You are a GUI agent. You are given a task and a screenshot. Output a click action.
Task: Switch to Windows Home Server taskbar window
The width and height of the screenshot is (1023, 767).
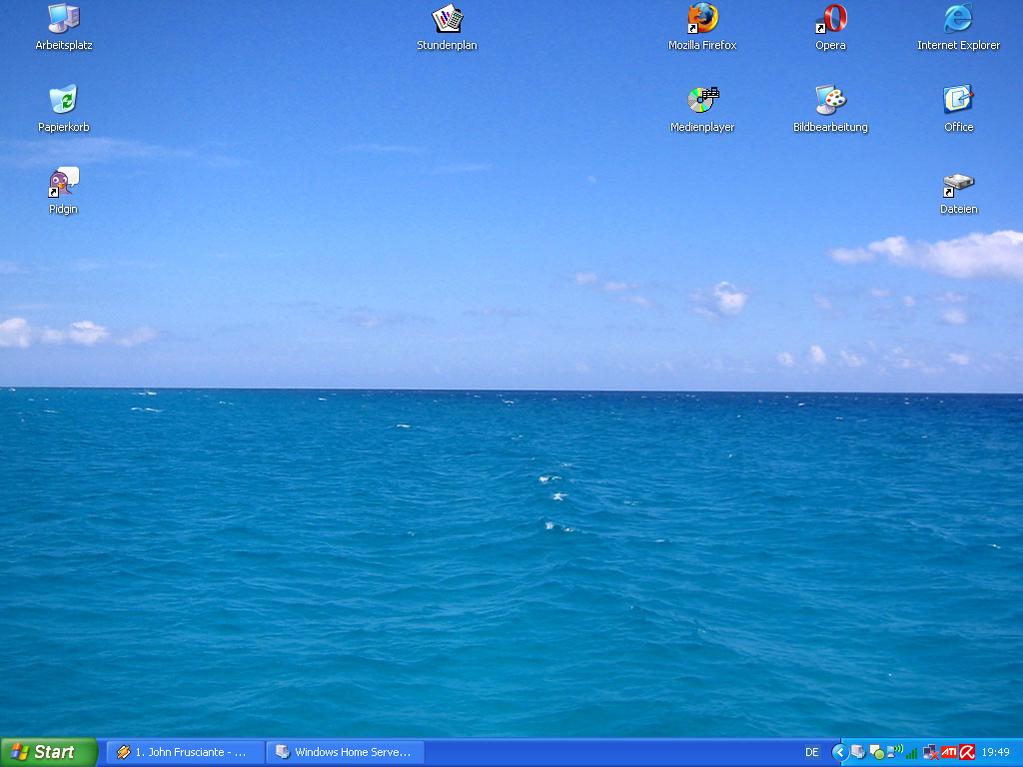[345, 752]
